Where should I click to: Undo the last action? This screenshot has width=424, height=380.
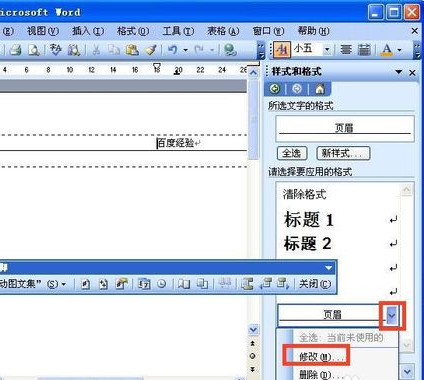[172, 50]
